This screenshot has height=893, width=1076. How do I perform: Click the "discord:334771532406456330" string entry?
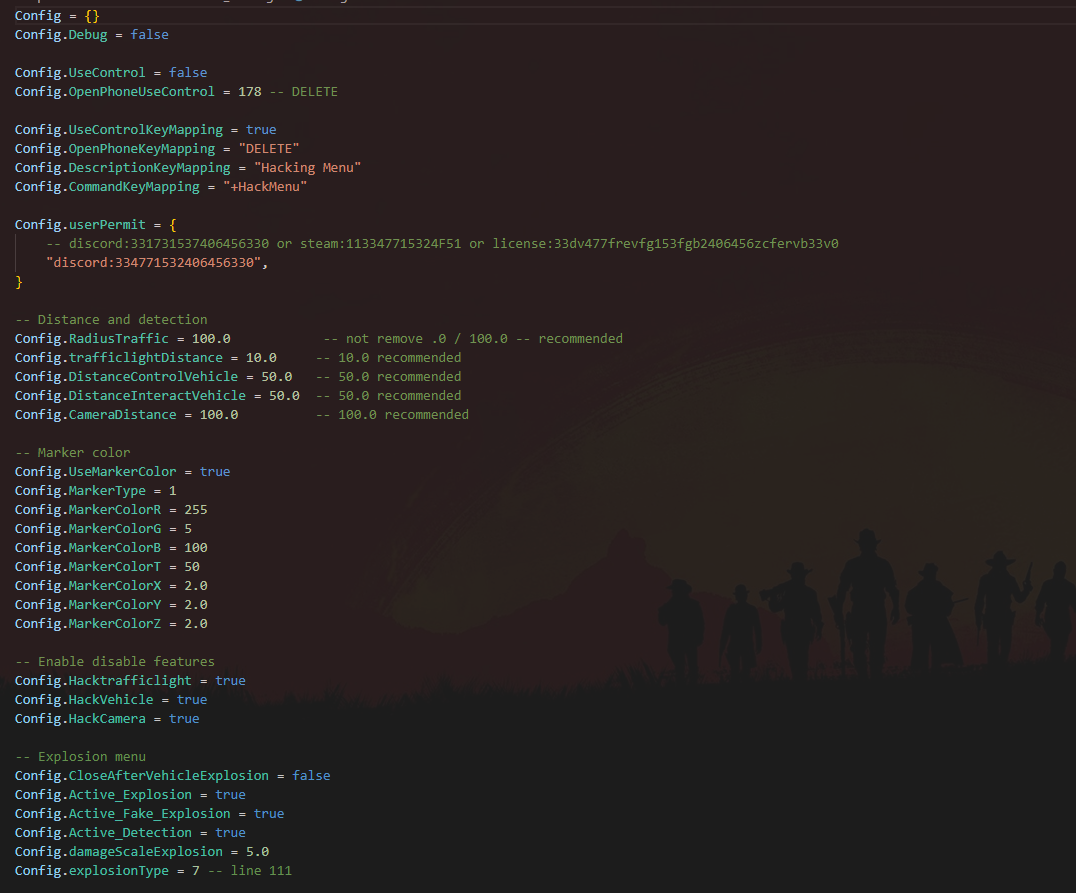157,263
